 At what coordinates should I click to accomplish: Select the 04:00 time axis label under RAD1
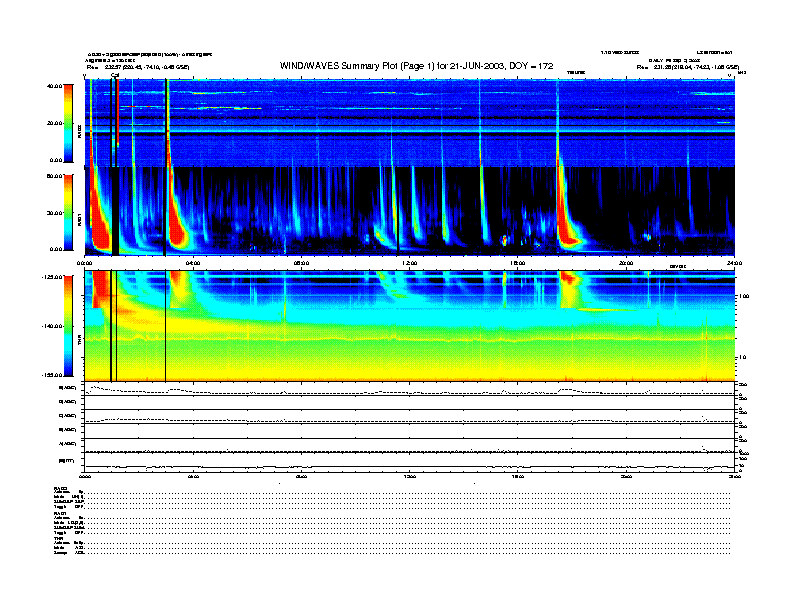click(193, 263)
